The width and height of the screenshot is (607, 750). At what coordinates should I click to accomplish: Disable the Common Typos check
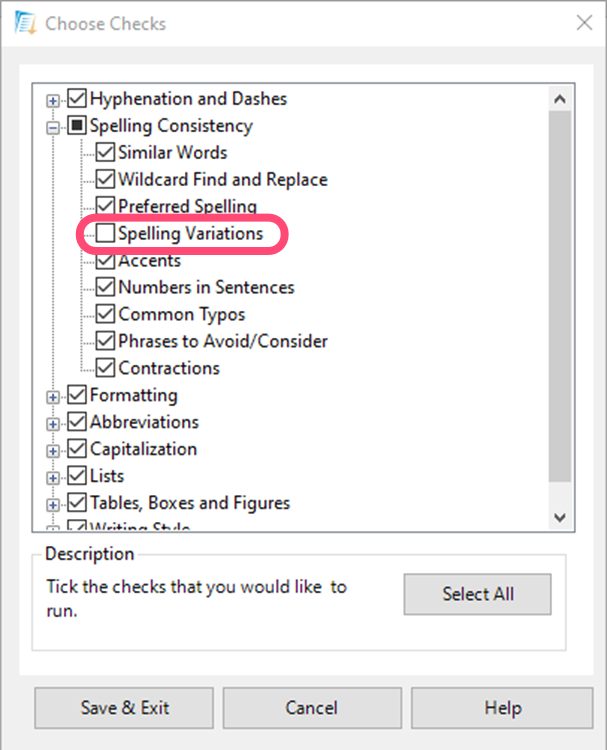pos(105,315)
